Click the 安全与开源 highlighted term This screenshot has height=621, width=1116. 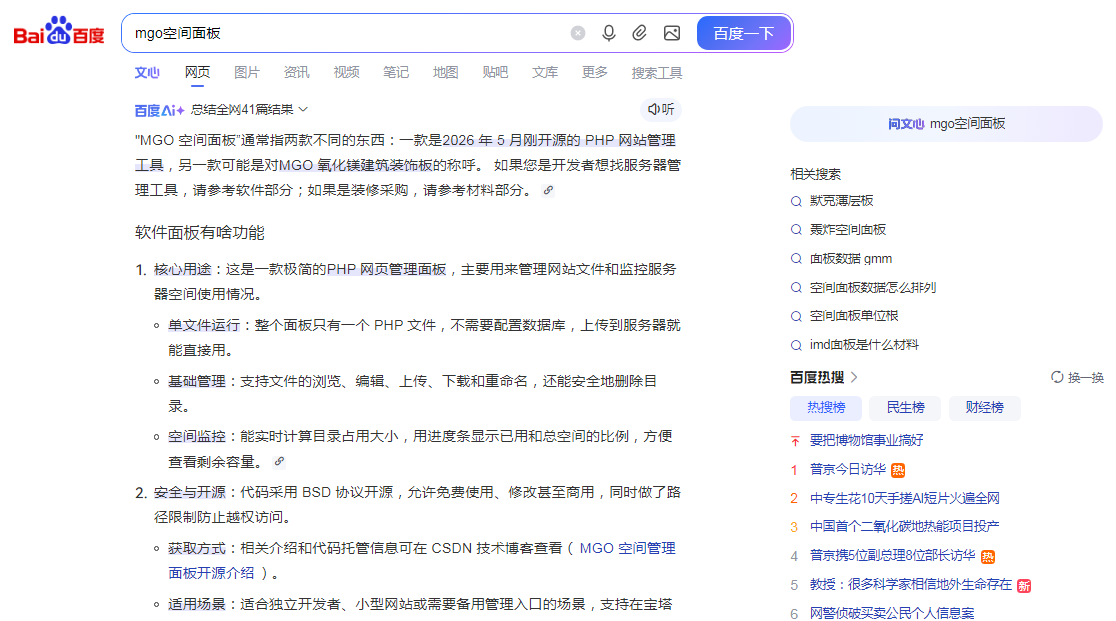[189, 492]
